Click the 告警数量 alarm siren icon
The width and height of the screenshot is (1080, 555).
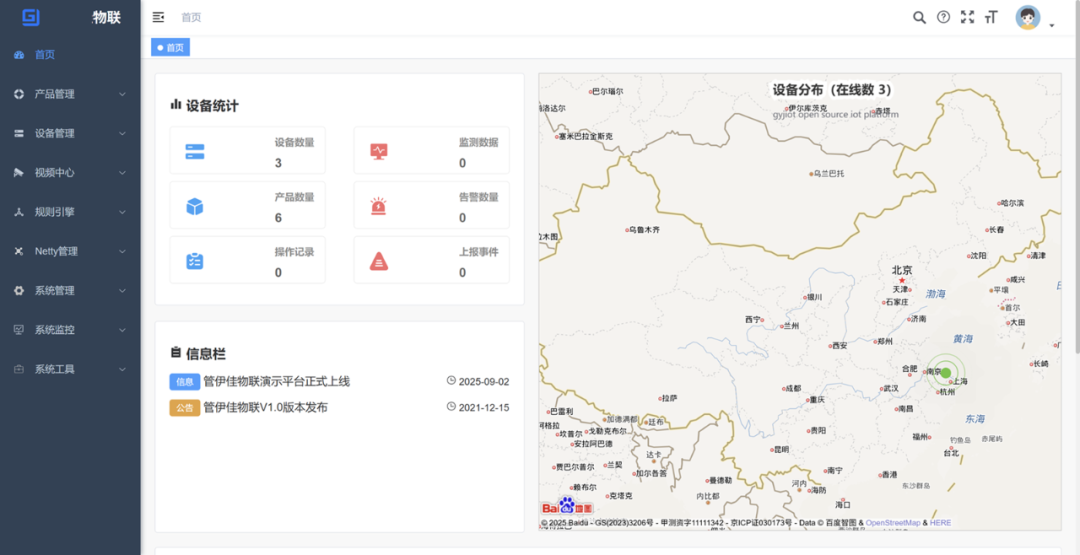click(x=379, y=206)
